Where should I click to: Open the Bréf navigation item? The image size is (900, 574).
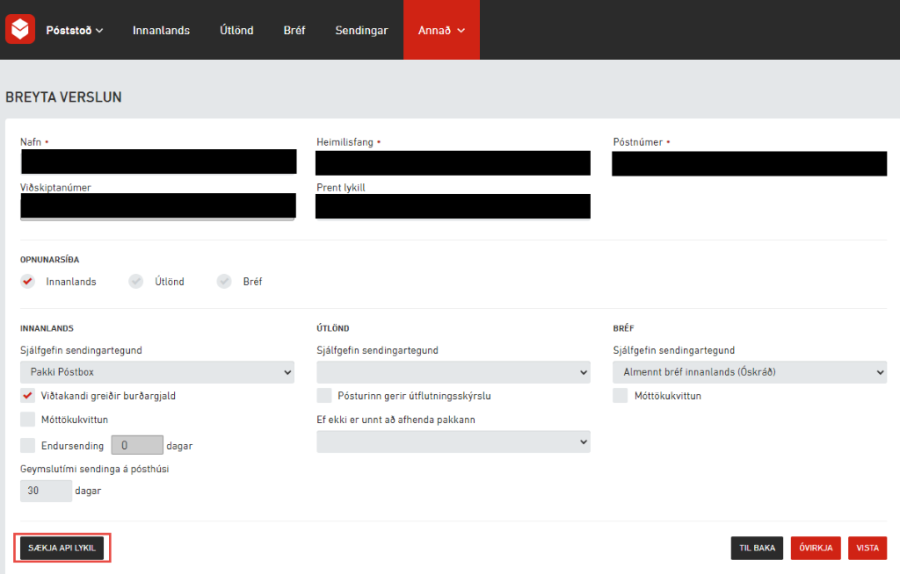[x=294, y=31]
